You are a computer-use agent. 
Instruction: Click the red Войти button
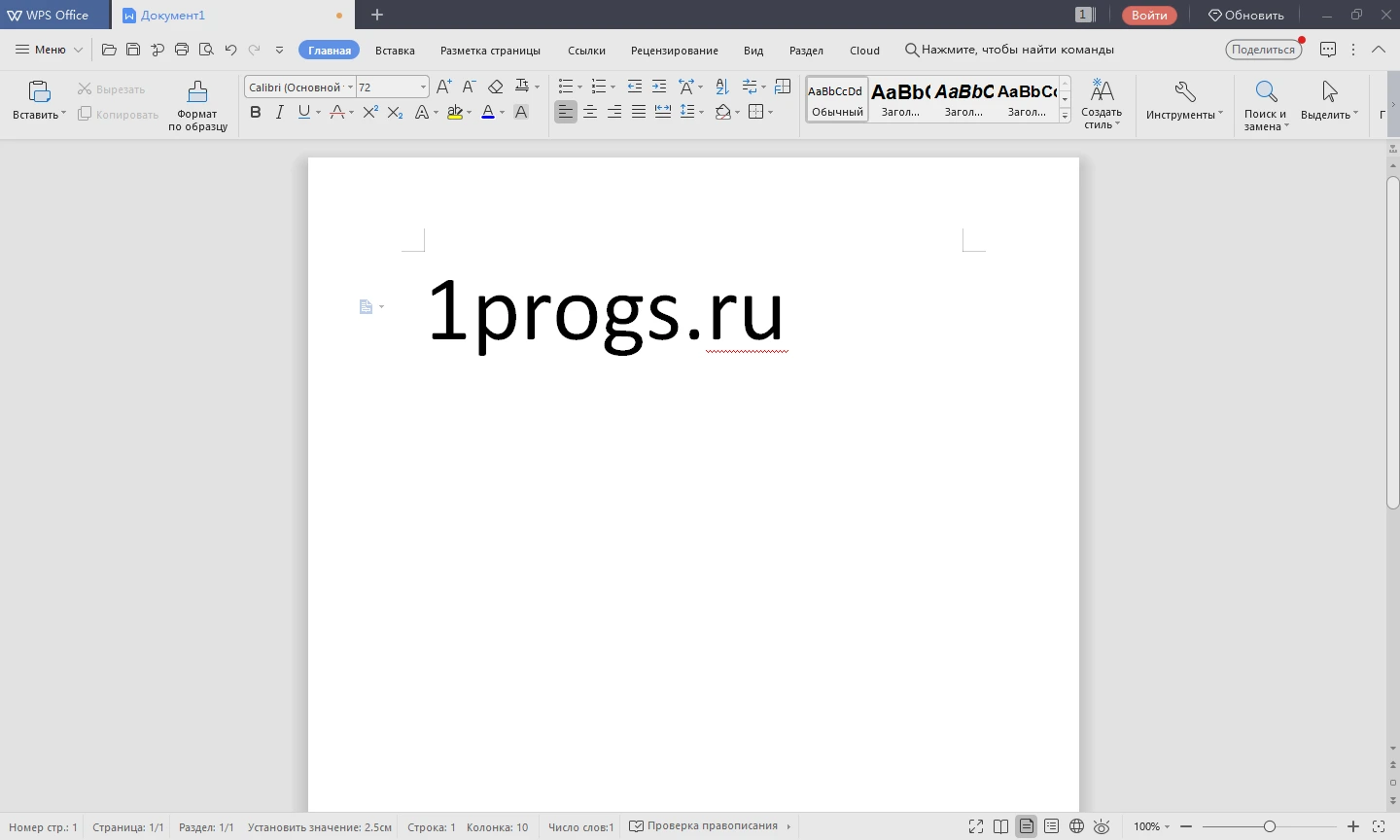[x=1149, y=15]
